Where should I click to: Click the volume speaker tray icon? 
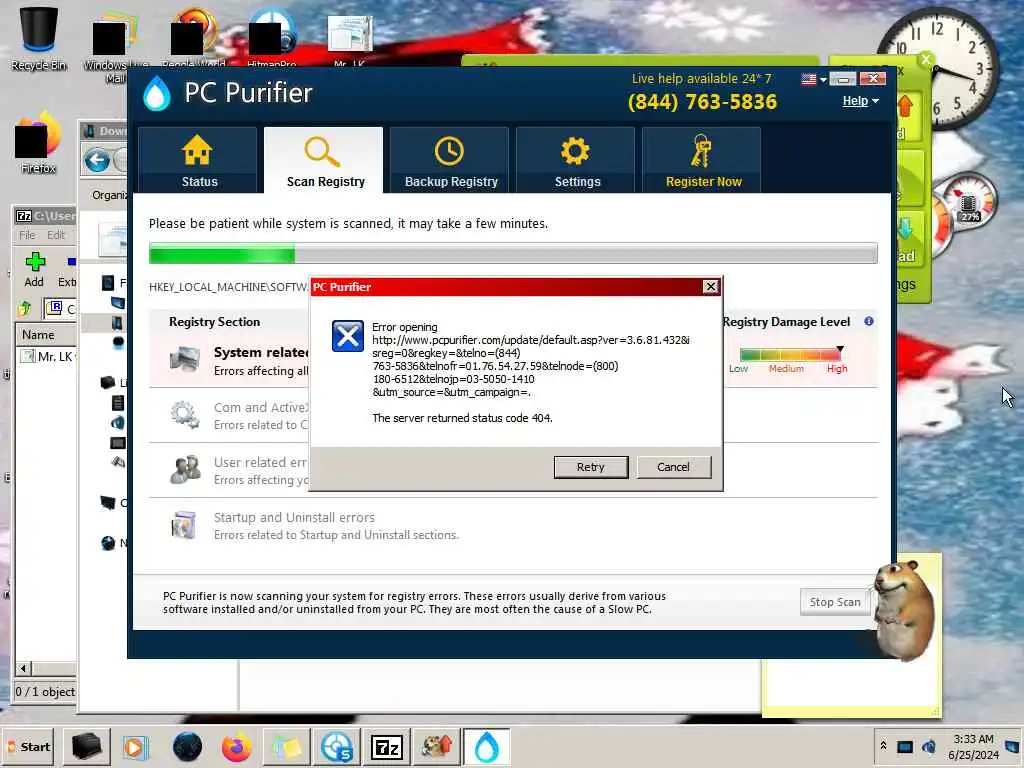[x=929, y=747]
